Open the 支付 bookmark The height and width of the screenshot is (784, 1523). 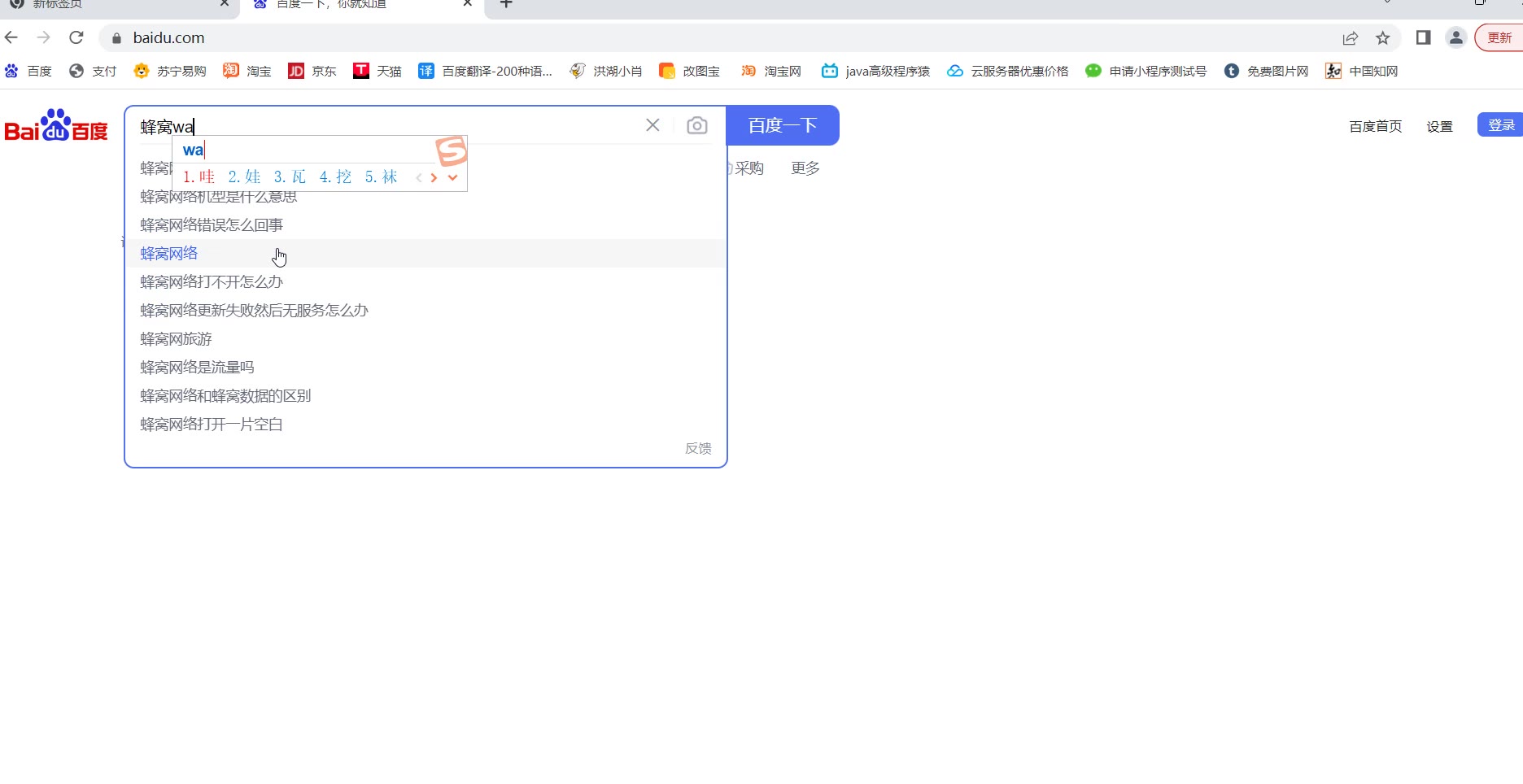point(93,72)
